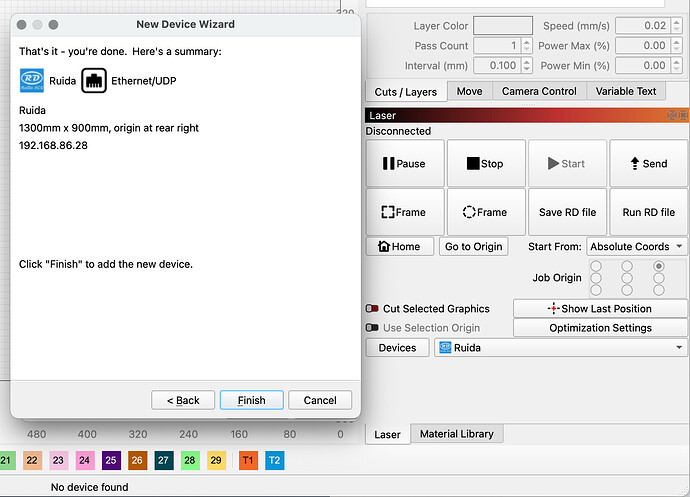Image resolution: width=690 pixels, height=497 pixels.
Task: Pick palette color 28 (light green)
Action: coord(190,460)
